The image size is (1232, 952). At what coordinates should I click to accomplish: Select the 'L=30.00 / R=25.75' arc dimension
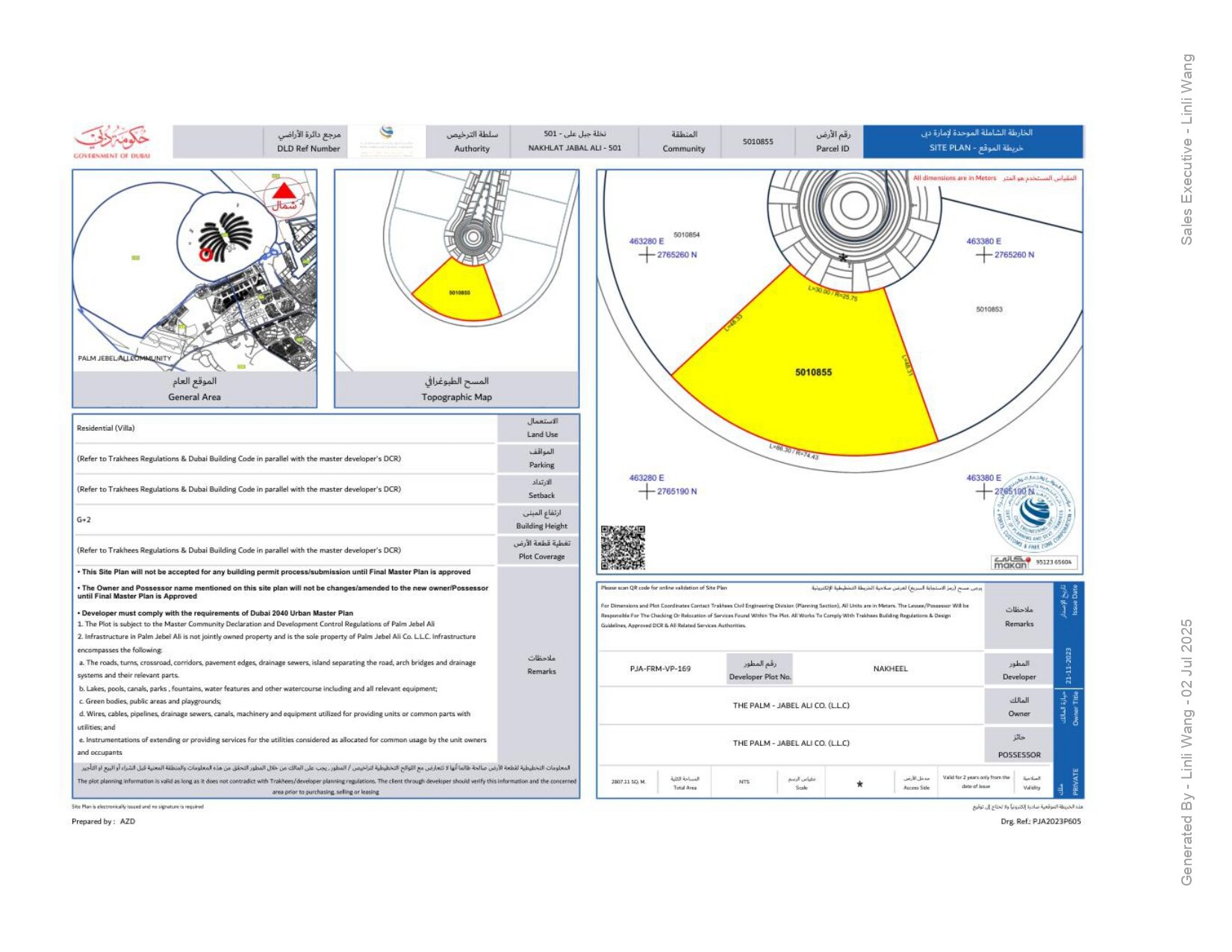coord(833,293)
